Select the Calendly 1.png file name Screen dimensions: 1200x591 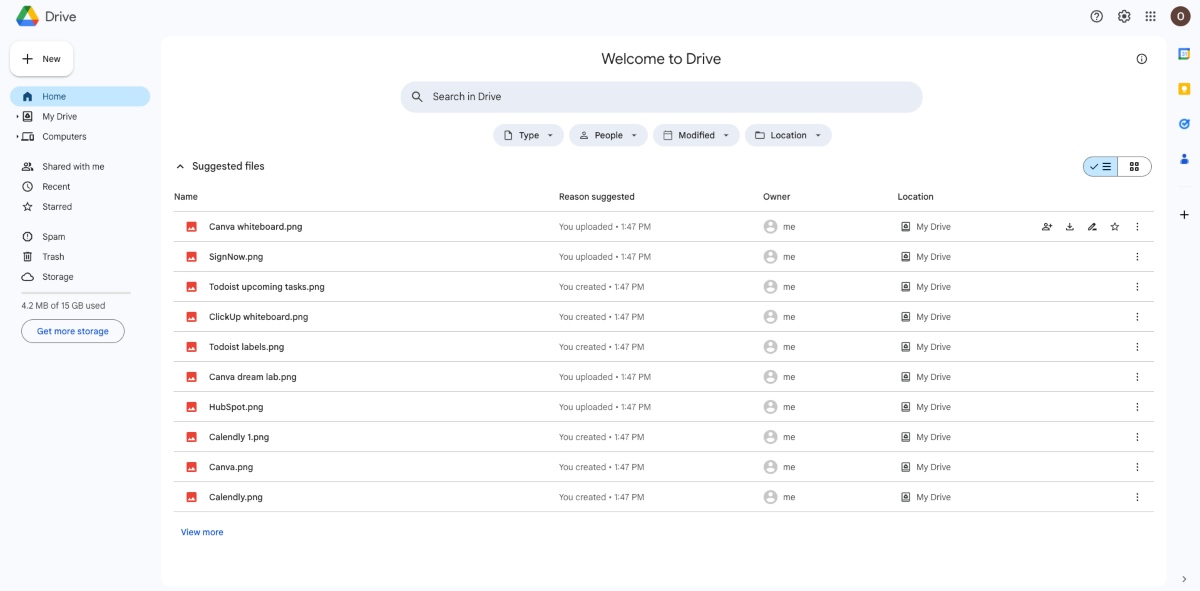239,437
